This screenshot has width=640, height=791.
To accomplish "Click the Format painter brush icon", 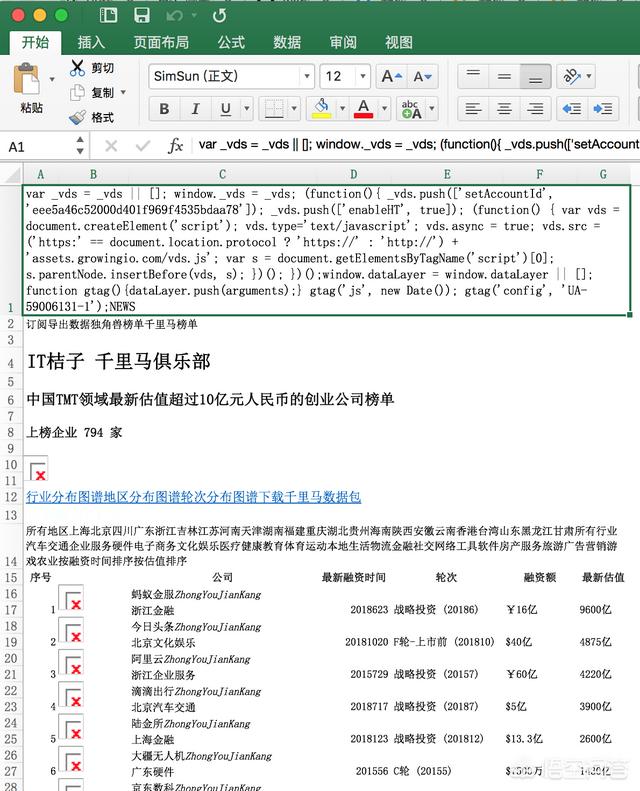I will pos(77,117).
